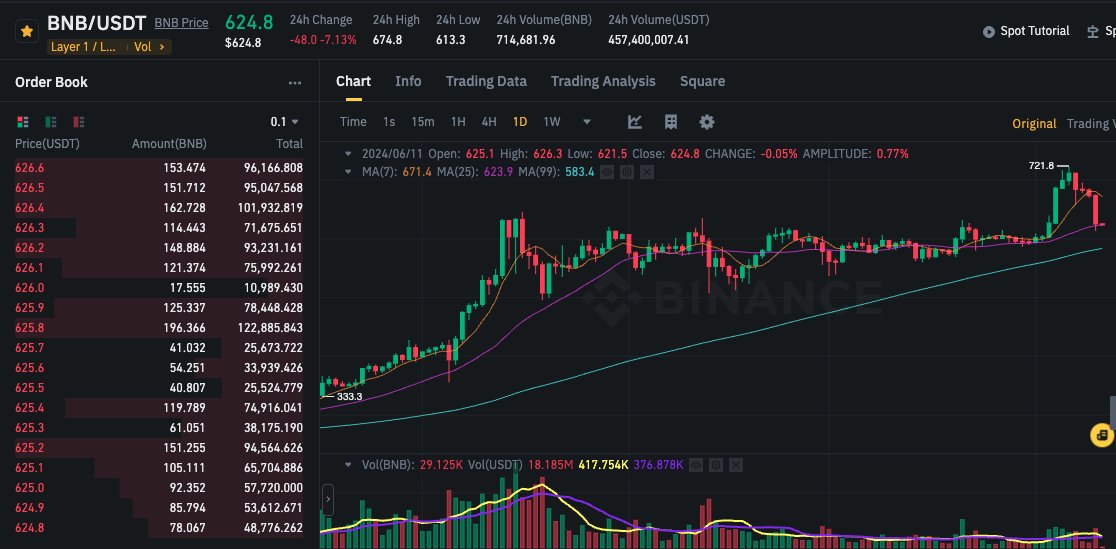This screenshot has width=1116, height=549.
Task: Open volume indicator settings gear
Action: pos(716,465)
